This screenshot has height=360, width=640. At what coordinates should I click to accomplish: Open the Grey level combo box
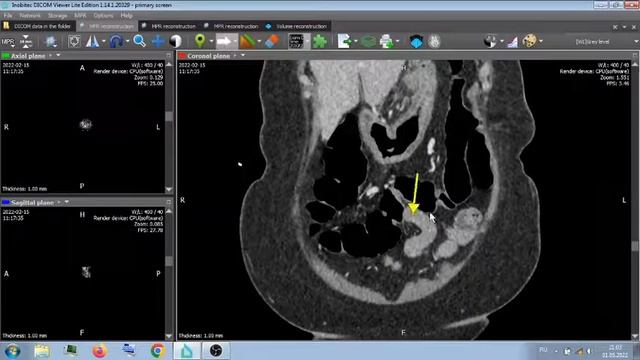point(603,42)
